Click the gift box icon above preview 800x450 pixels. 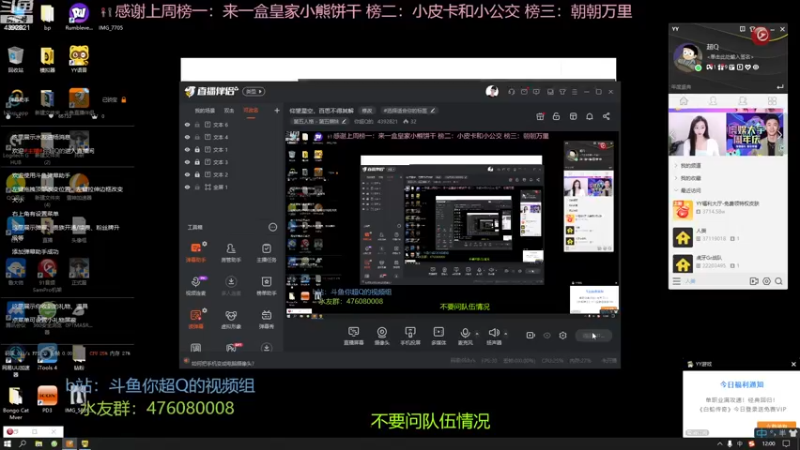(x=540, y=116)
